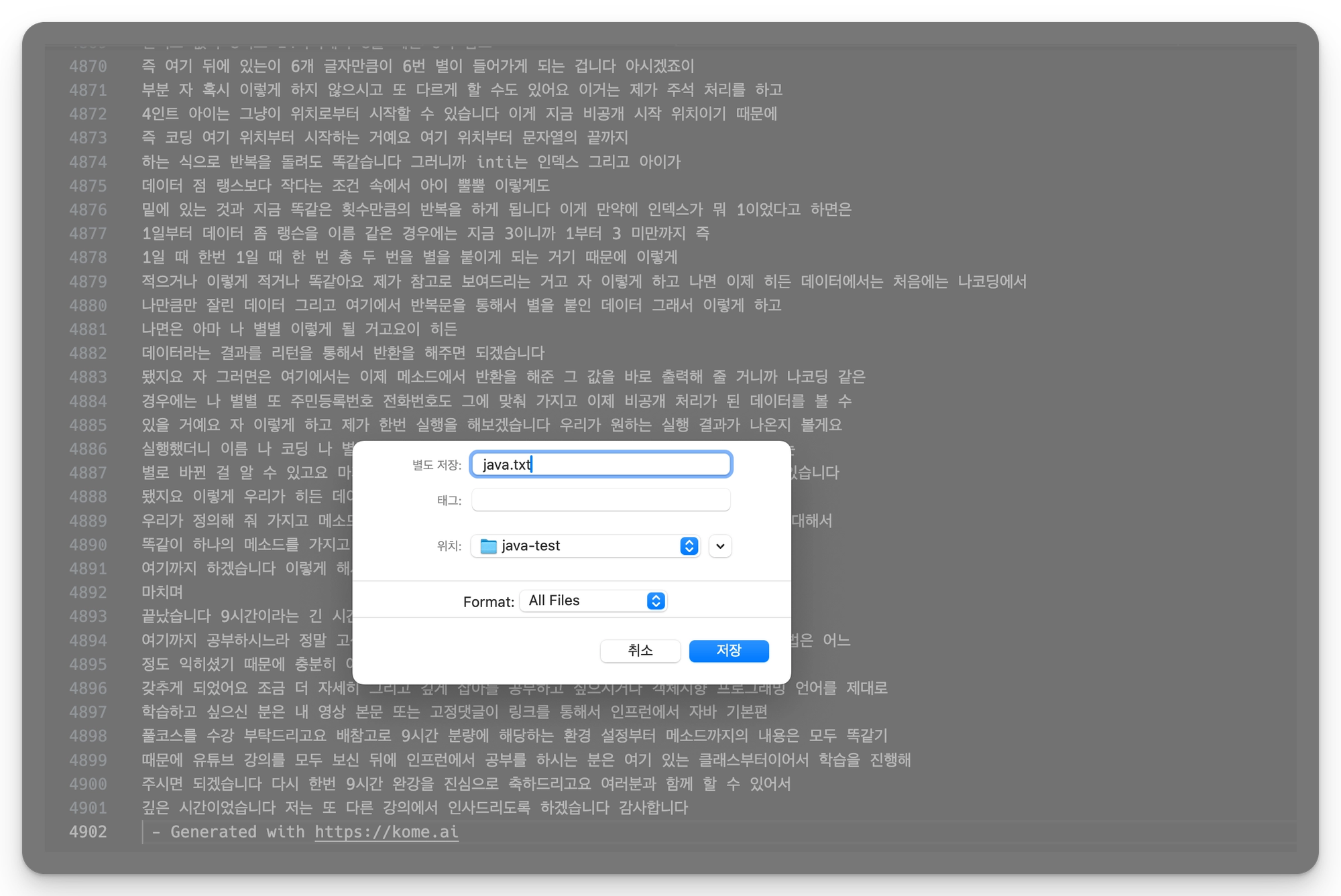The image size is (1341, 896).
Task: Click line number 4870 in gutter
Action: pos(88,66)
